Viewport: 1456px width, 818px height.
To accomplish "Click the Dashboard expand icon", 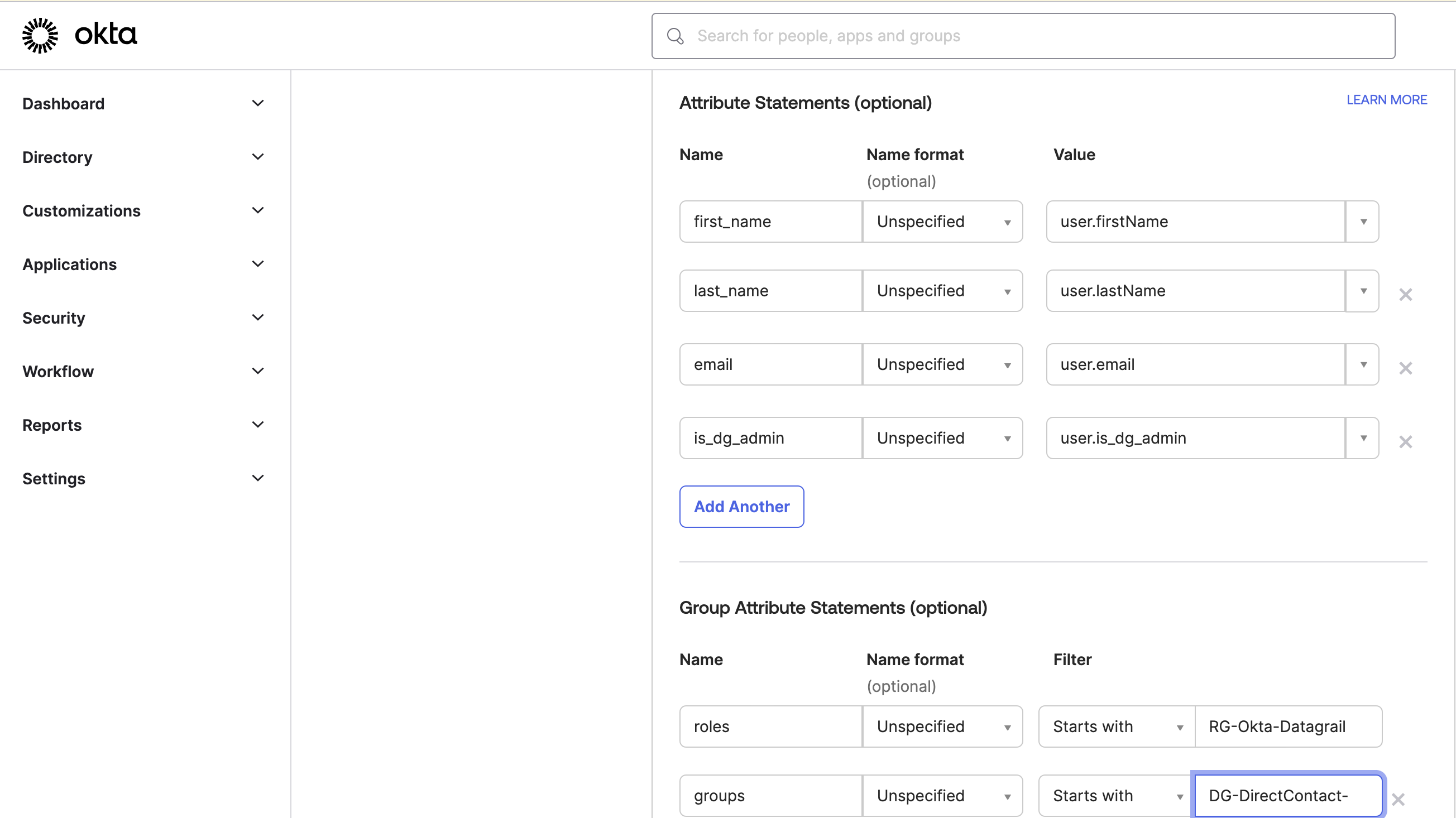I will point(258,103).
